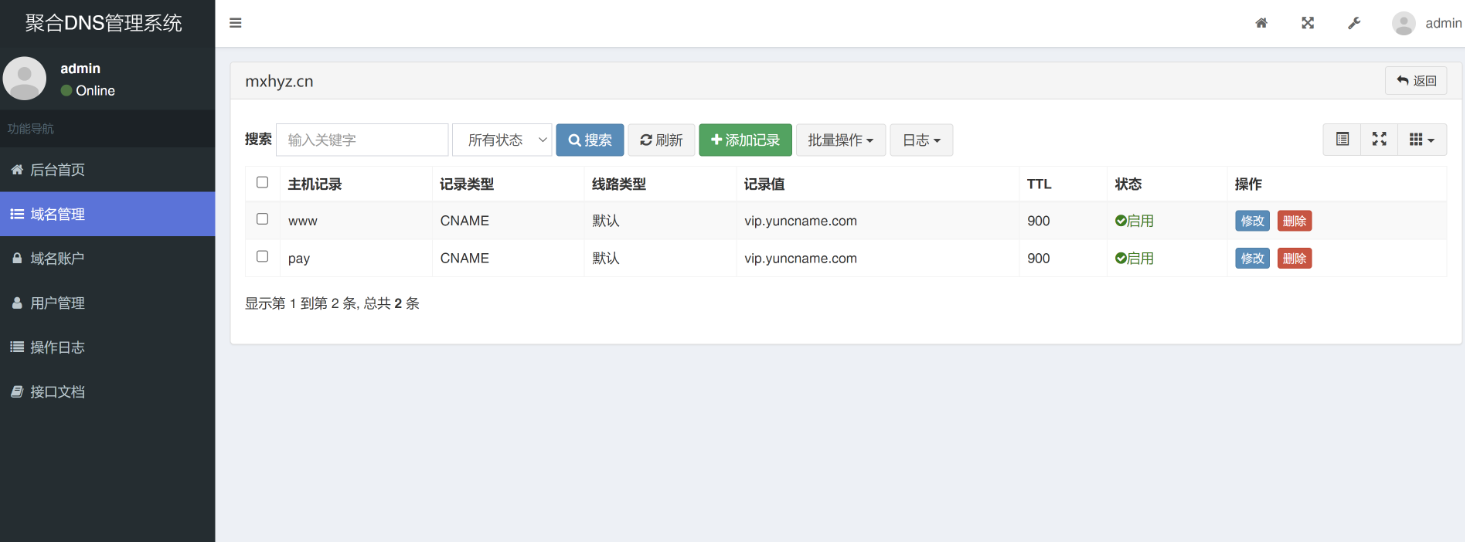Viewport: 1465px width, 542px height.
Task: Open 接口文档 in sidebar
Action: click(x=107, y=392)
